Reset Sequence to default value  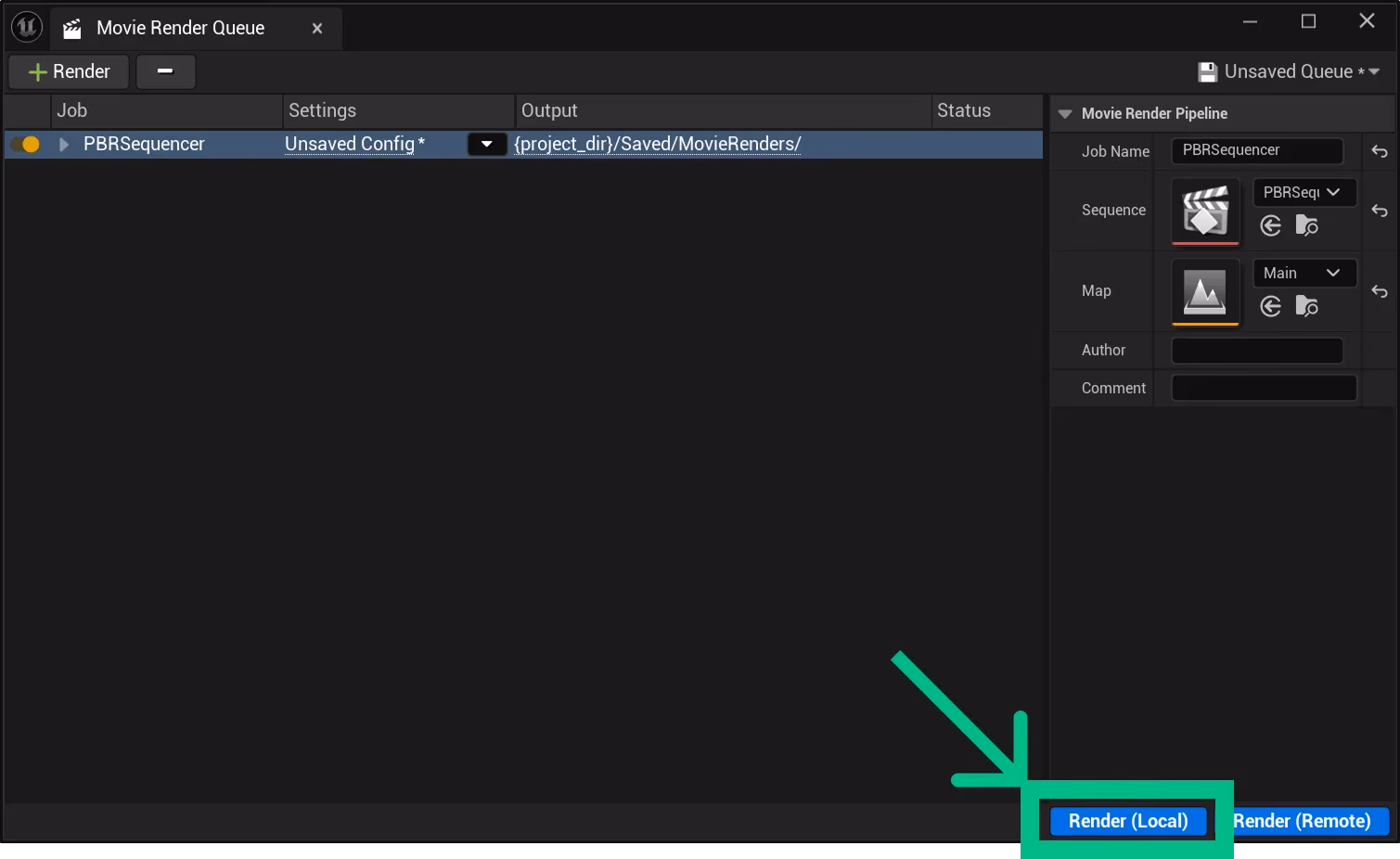[1379, 211]
